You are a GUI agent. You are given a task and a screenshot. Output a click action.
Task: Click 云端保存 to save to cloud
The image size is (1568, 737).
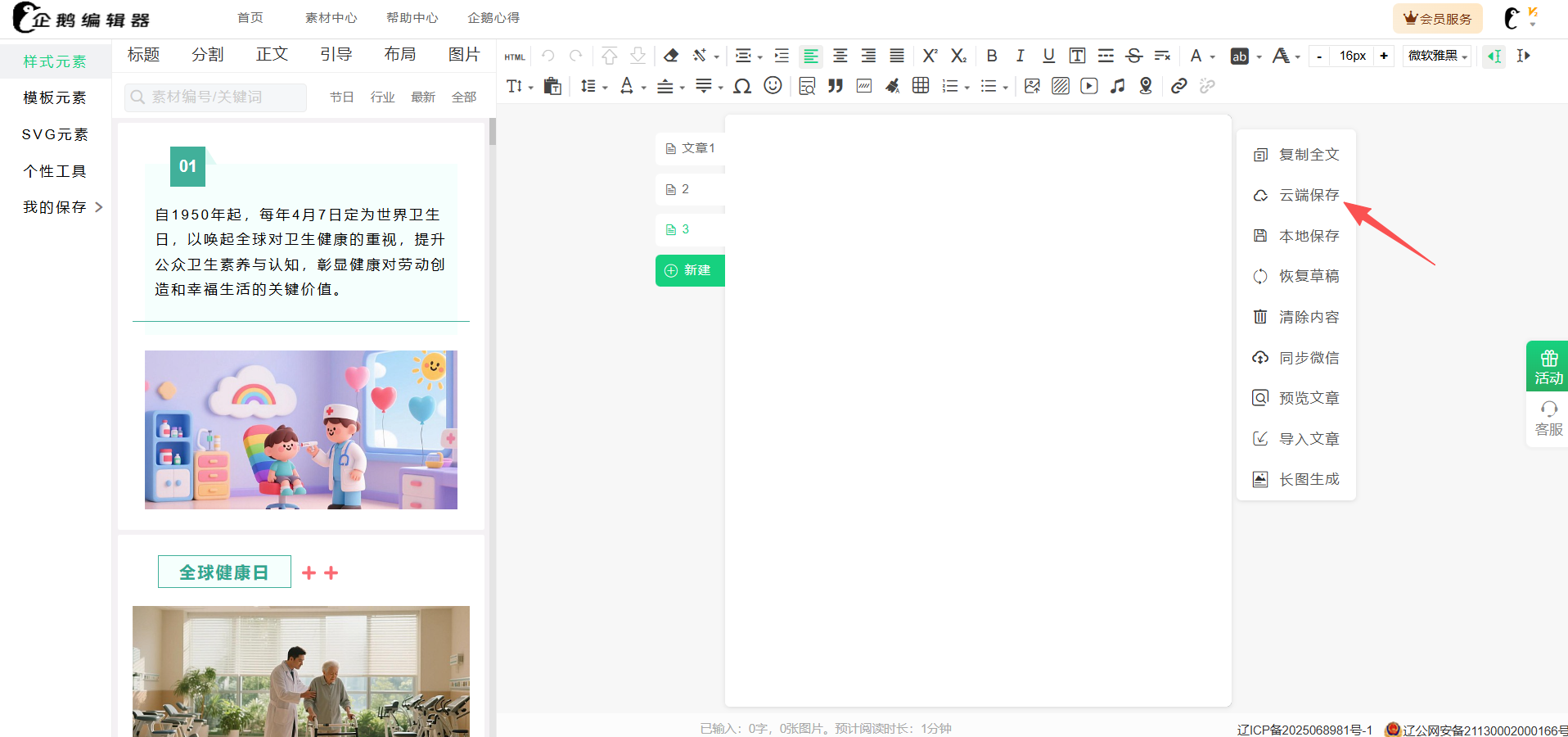tap(1309, 195)
